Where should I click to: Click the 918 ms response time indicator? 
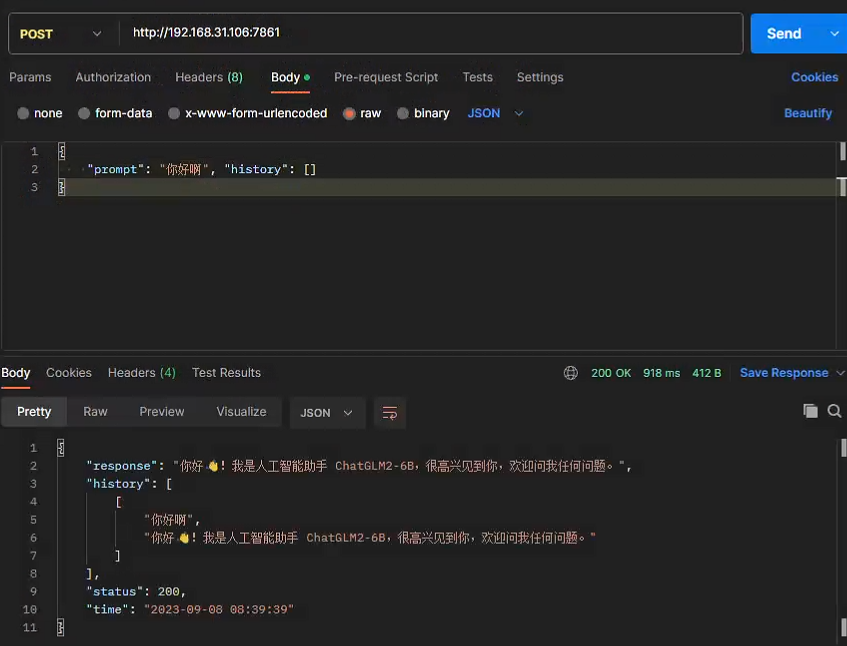click(661, 372)
